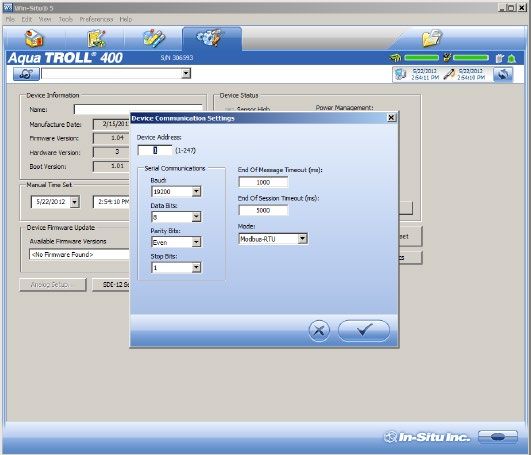Viewport: 531px width, 455px height.
Task: Click the device Name input field
Action: click(x=138, y=108)
